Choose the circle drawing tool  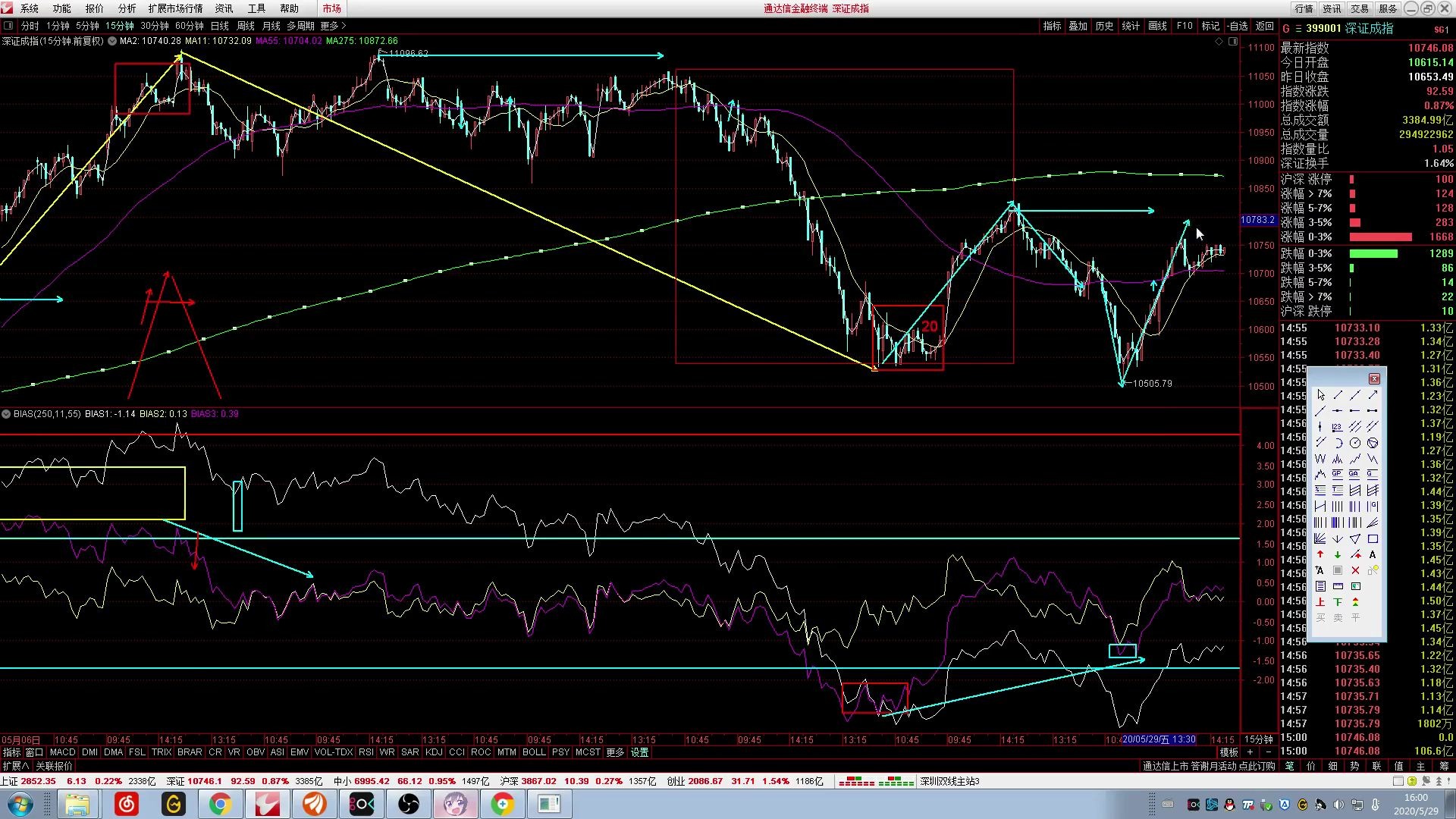(x=1355, y=443)
